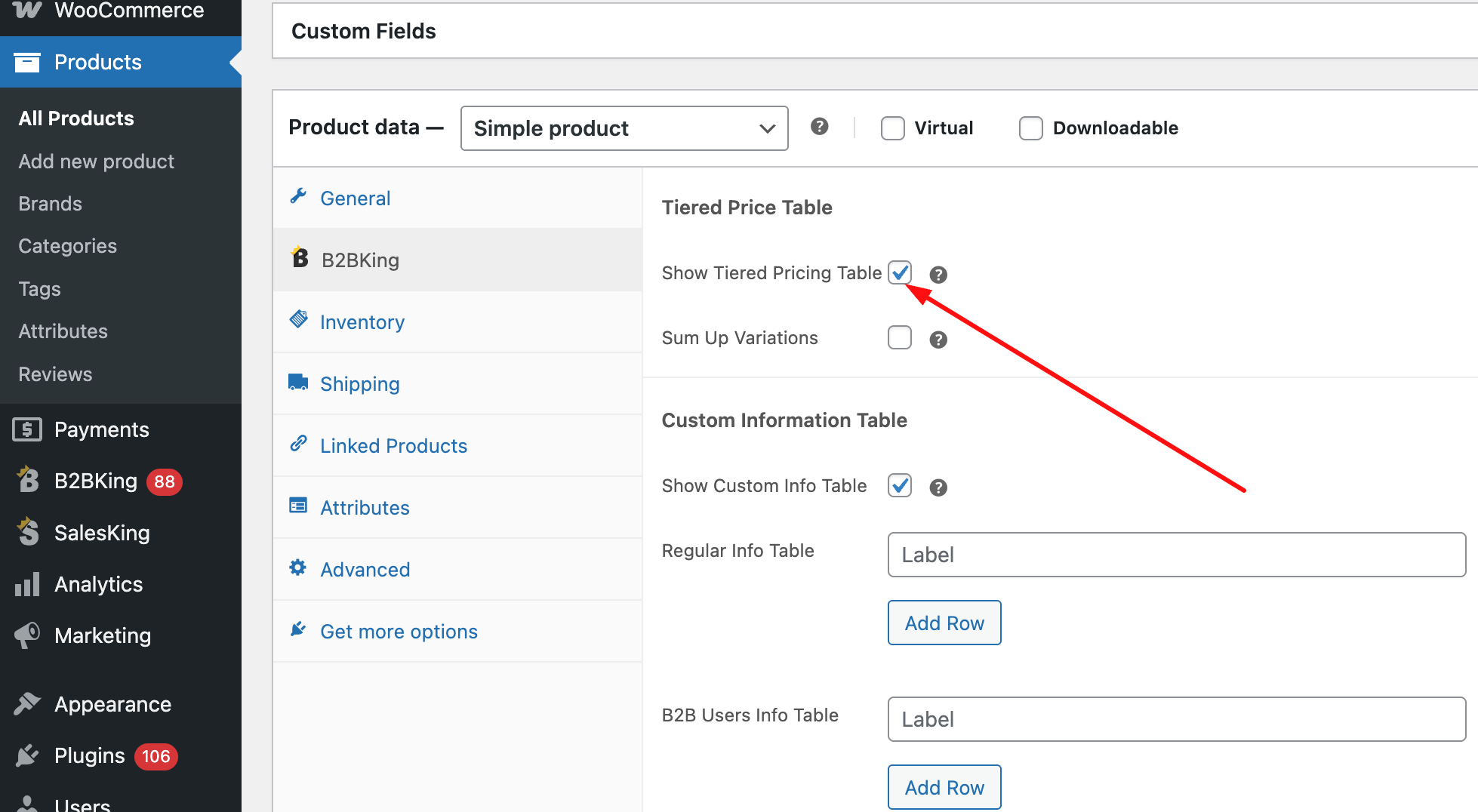
Task: Click the Payments dollar icon
Action: (x=27, y=429)
